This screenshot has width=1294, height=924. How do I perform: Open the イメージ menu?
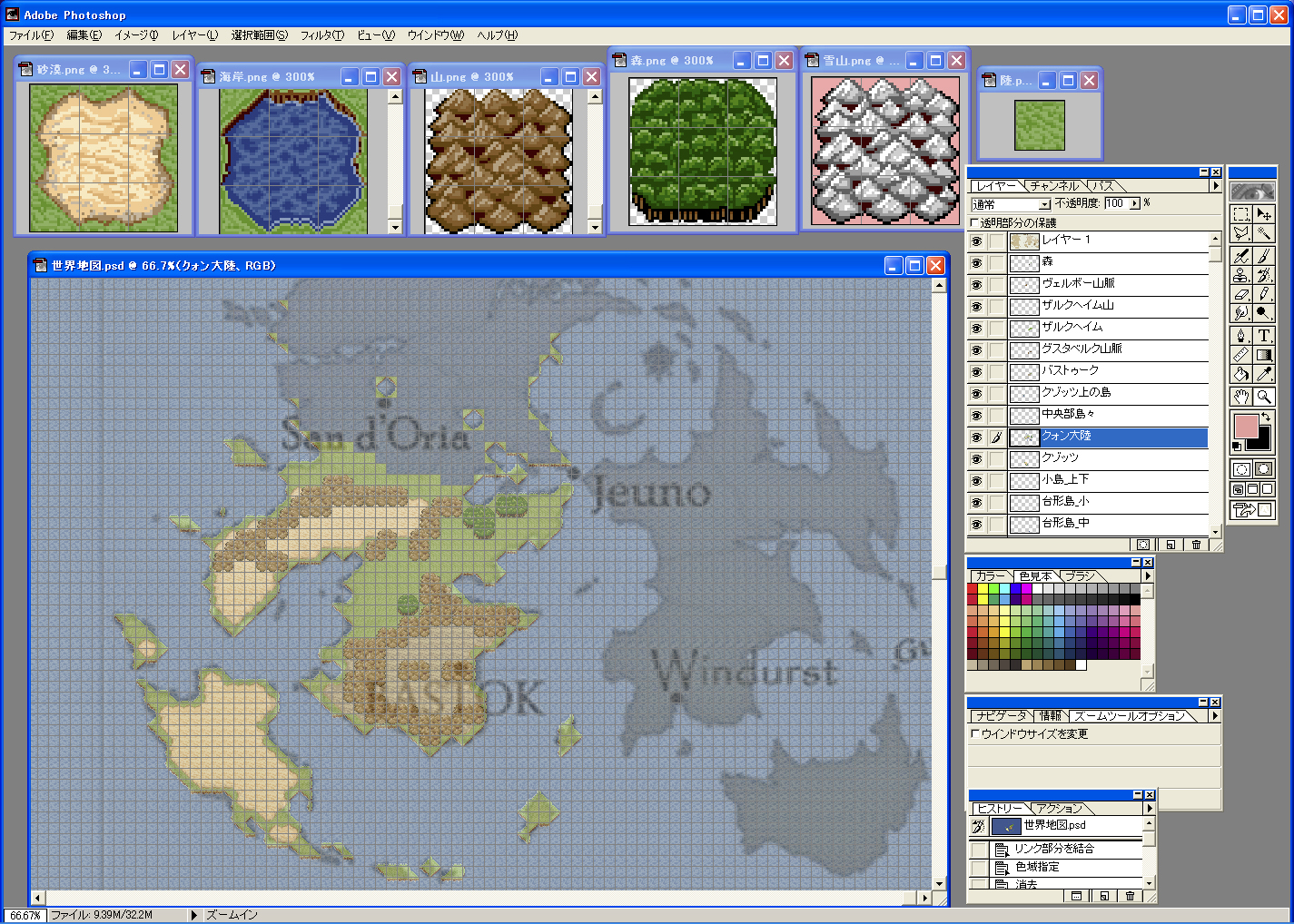click(136, 35)
